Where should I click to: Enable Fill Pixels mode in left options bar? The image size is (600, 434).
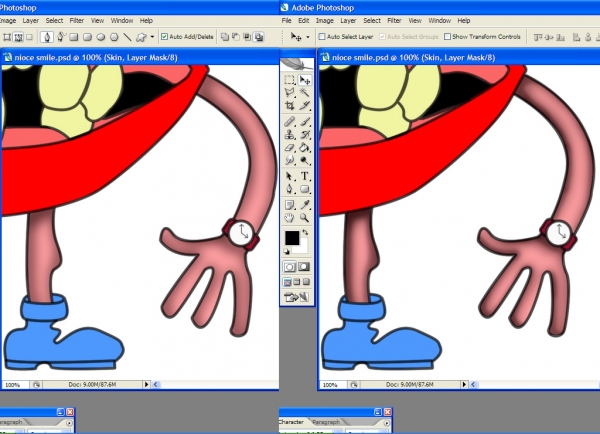pyautogui.click(x=29, y=37)
